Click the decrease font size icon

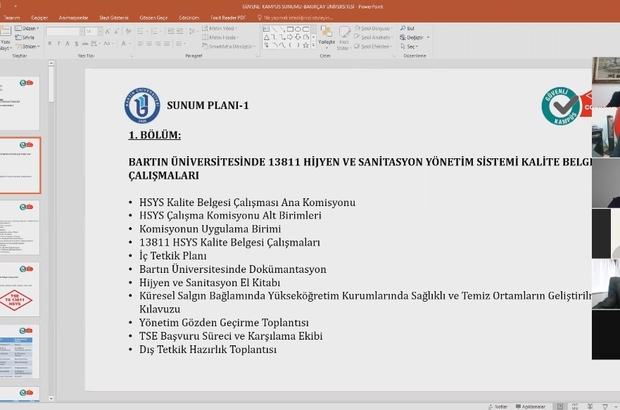116,31
